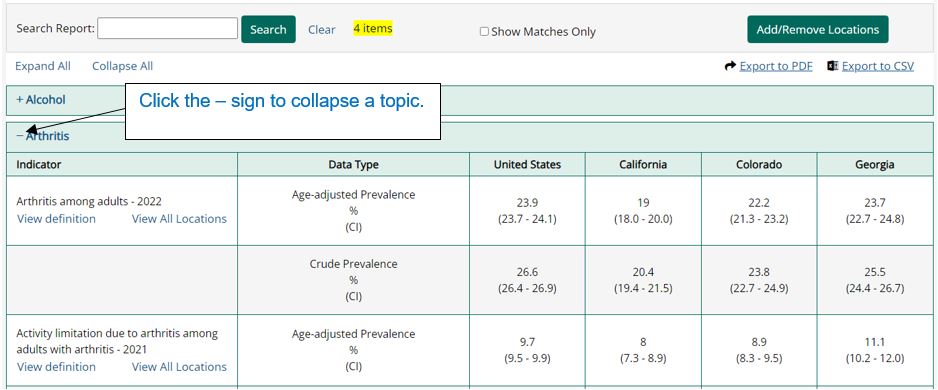Image resolution: width=938 pixels, height=390 pixels.
Task: Select the United States value 23.9
Action: pos(527,203)
